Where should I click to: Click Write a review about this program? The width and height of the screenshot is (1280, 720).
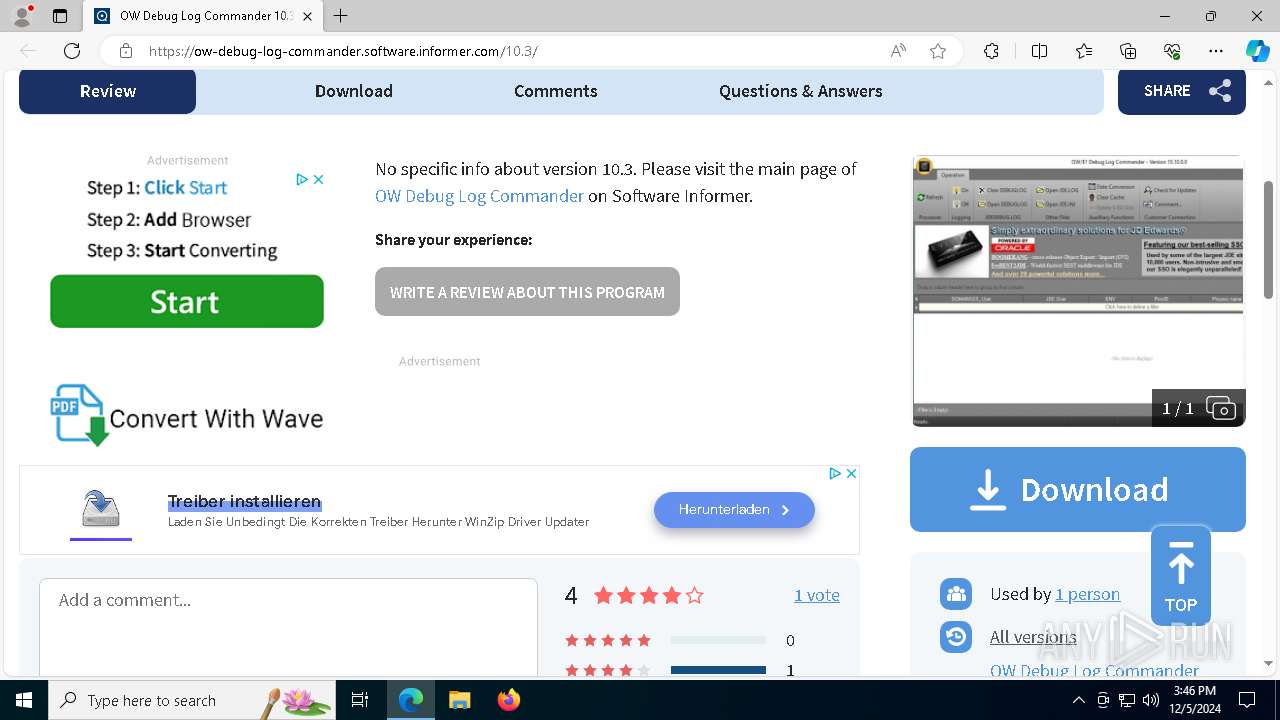tap(527, 292)
